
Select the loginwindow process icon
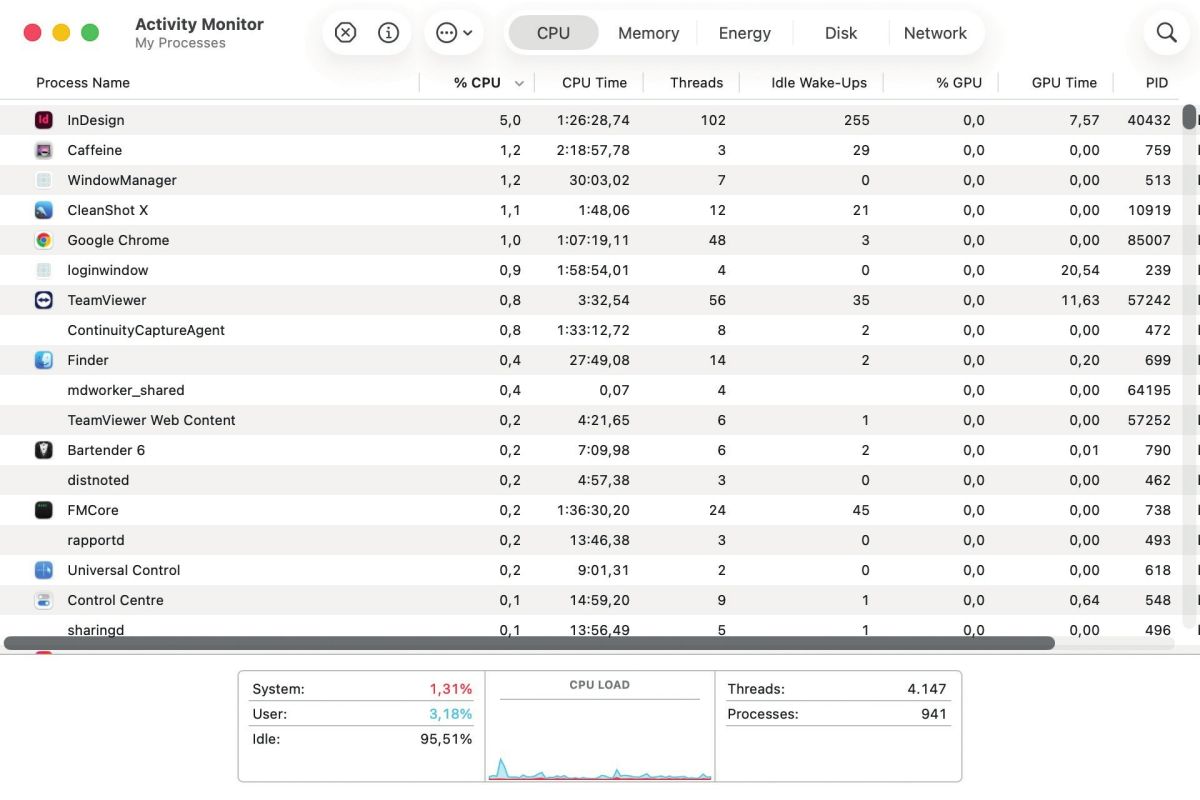[43, 270]
